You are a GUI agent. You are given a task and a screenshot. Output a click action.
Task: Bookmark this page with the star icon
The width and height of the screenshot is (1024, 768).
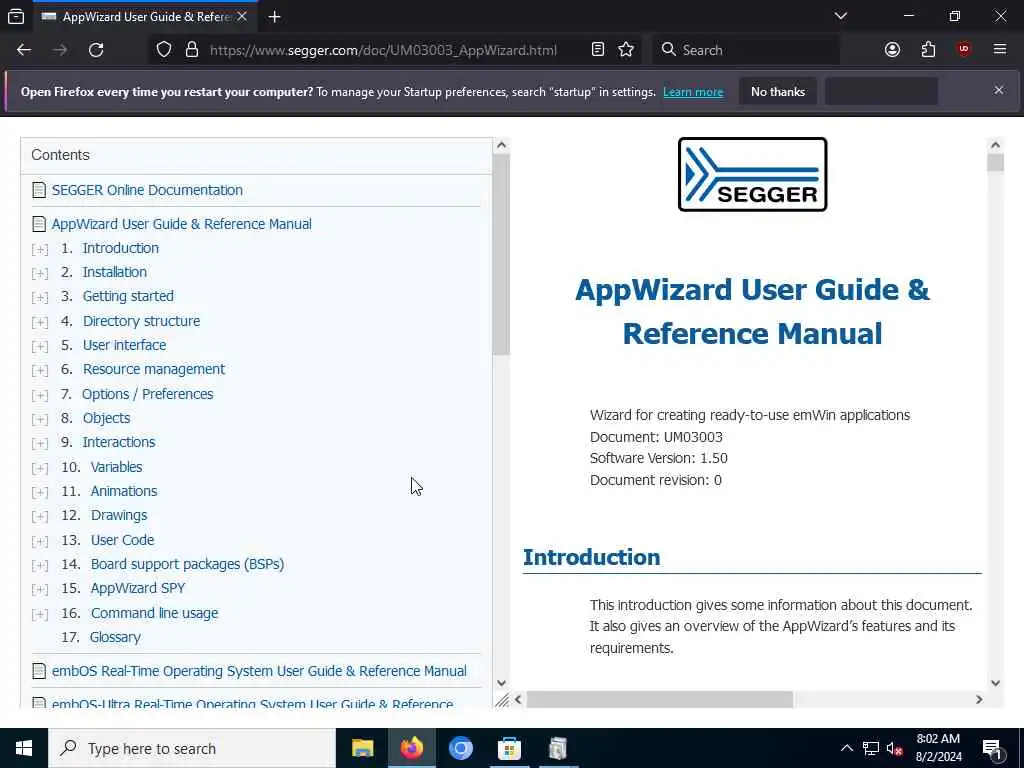(x=626, y=50)
